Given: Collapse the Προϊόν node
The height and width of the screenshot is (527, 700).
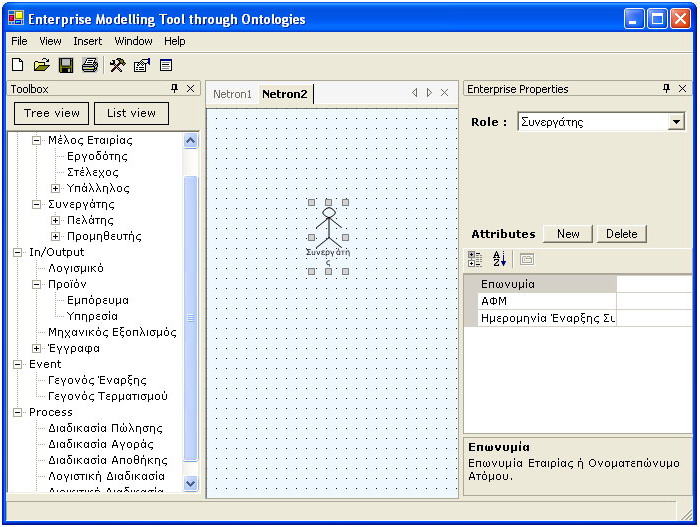Looking at the screenshot, I should (37, 284).
